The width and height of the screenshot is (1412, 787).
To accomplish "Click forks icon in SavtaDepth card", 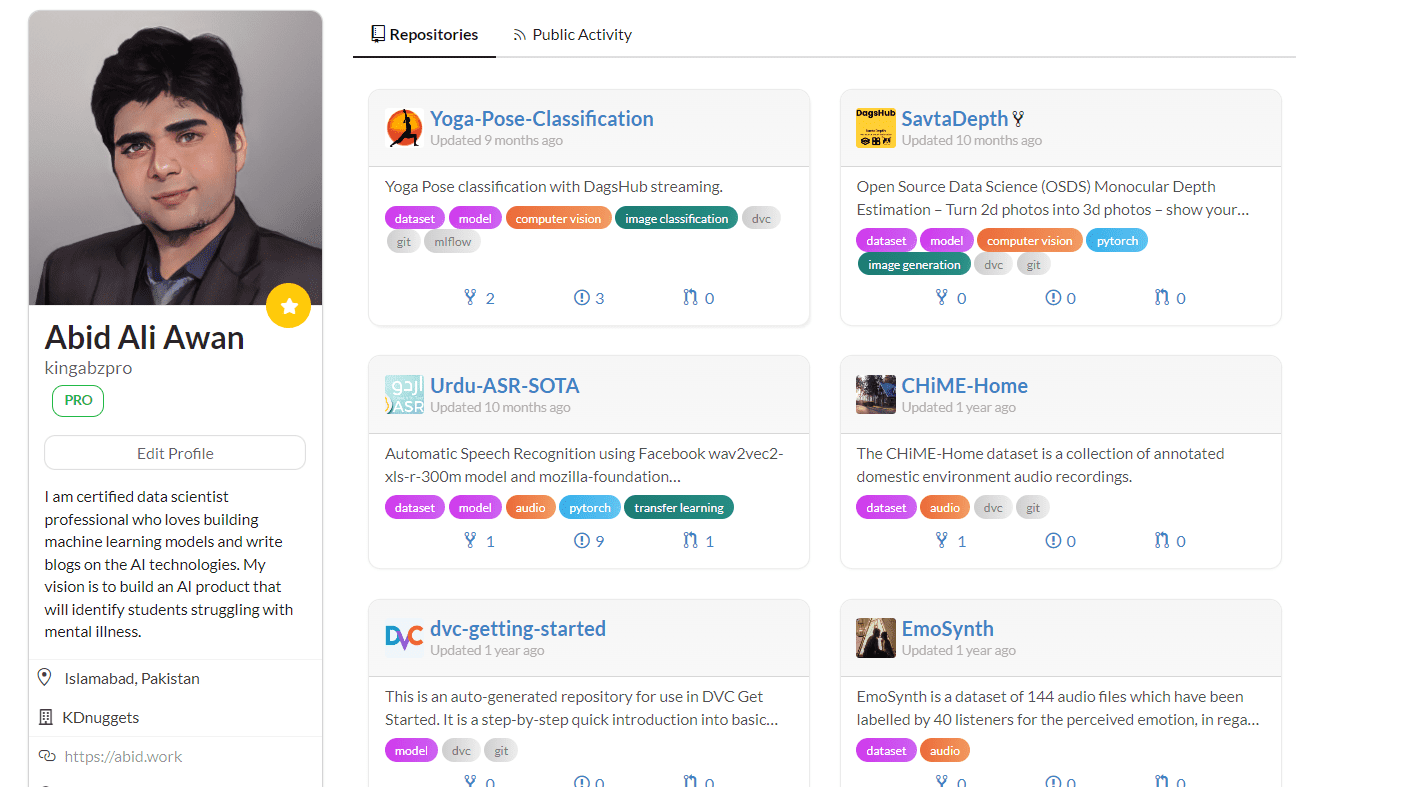I will pyautogui.click(x=942, y=297).
